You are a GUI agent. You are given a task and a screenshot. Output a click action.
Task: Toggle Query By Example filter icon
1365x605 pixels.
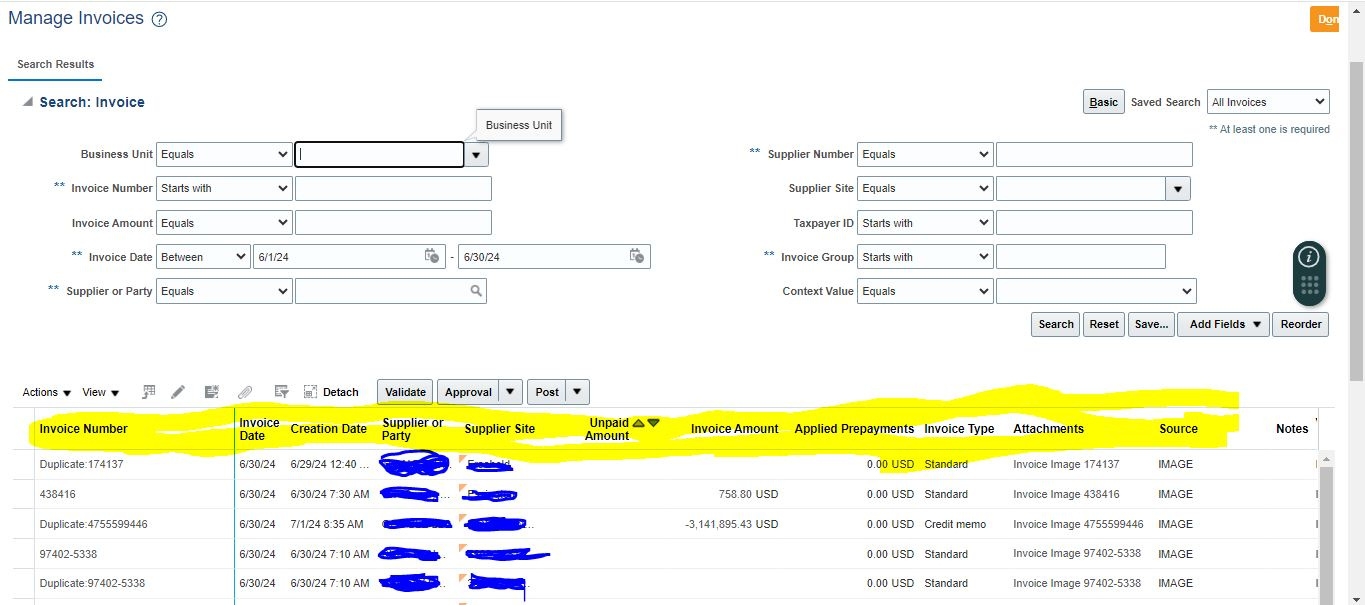tap(282, 391)
